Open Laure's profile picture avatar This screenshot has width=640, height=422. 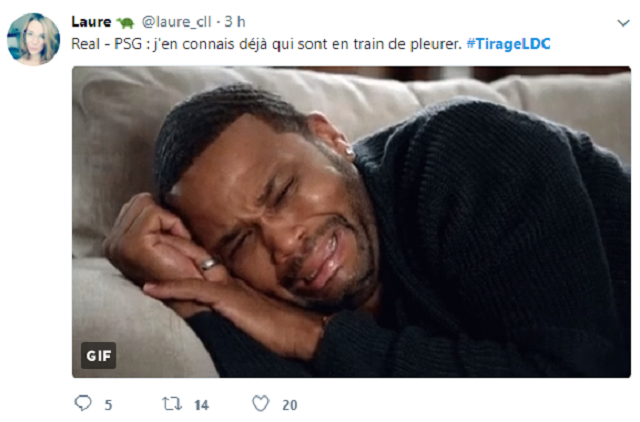point(33,39)
